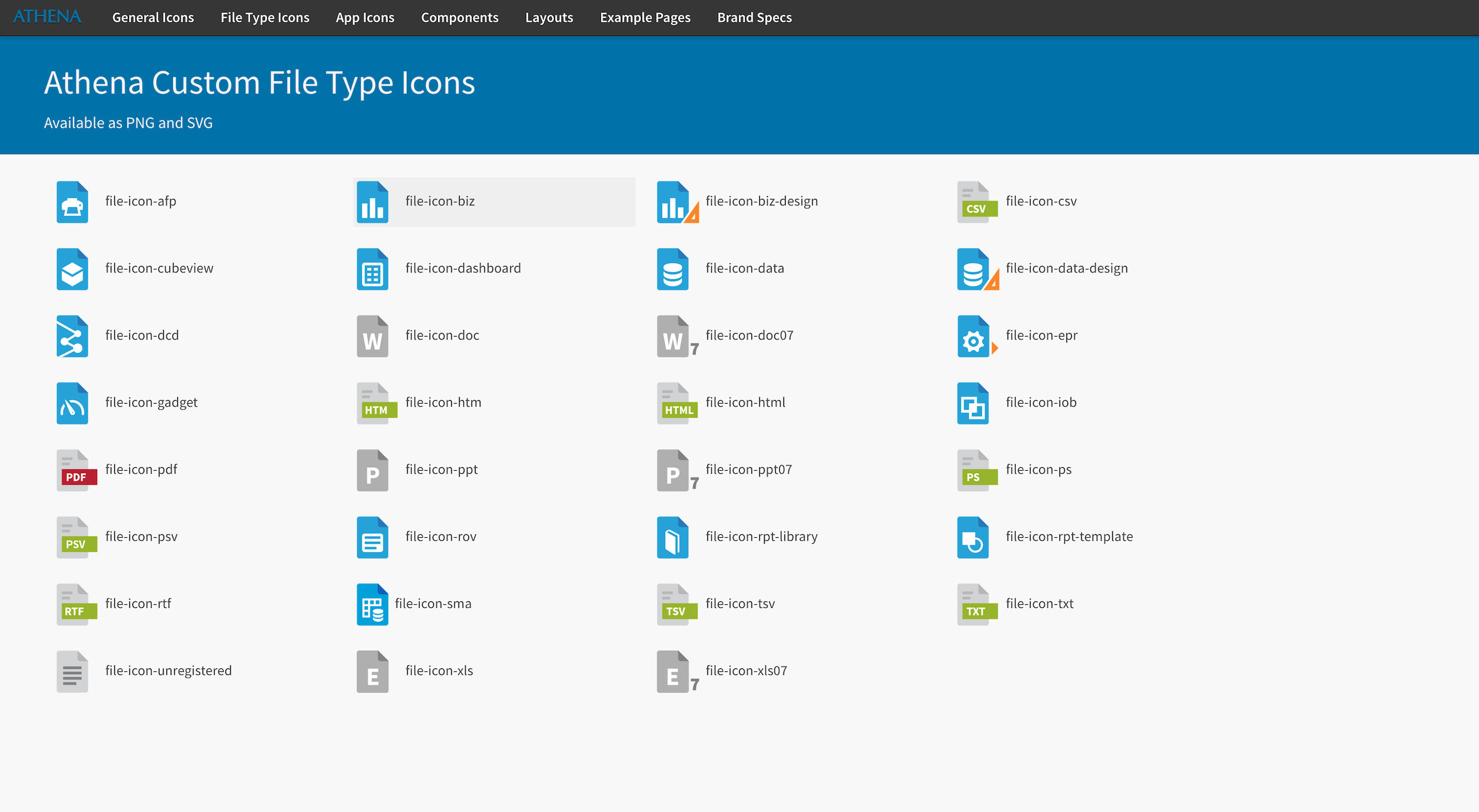The width and height of the screenshot is (1479, 812).
Task: Open the Brand Specs page
Action: coord(755,18)
